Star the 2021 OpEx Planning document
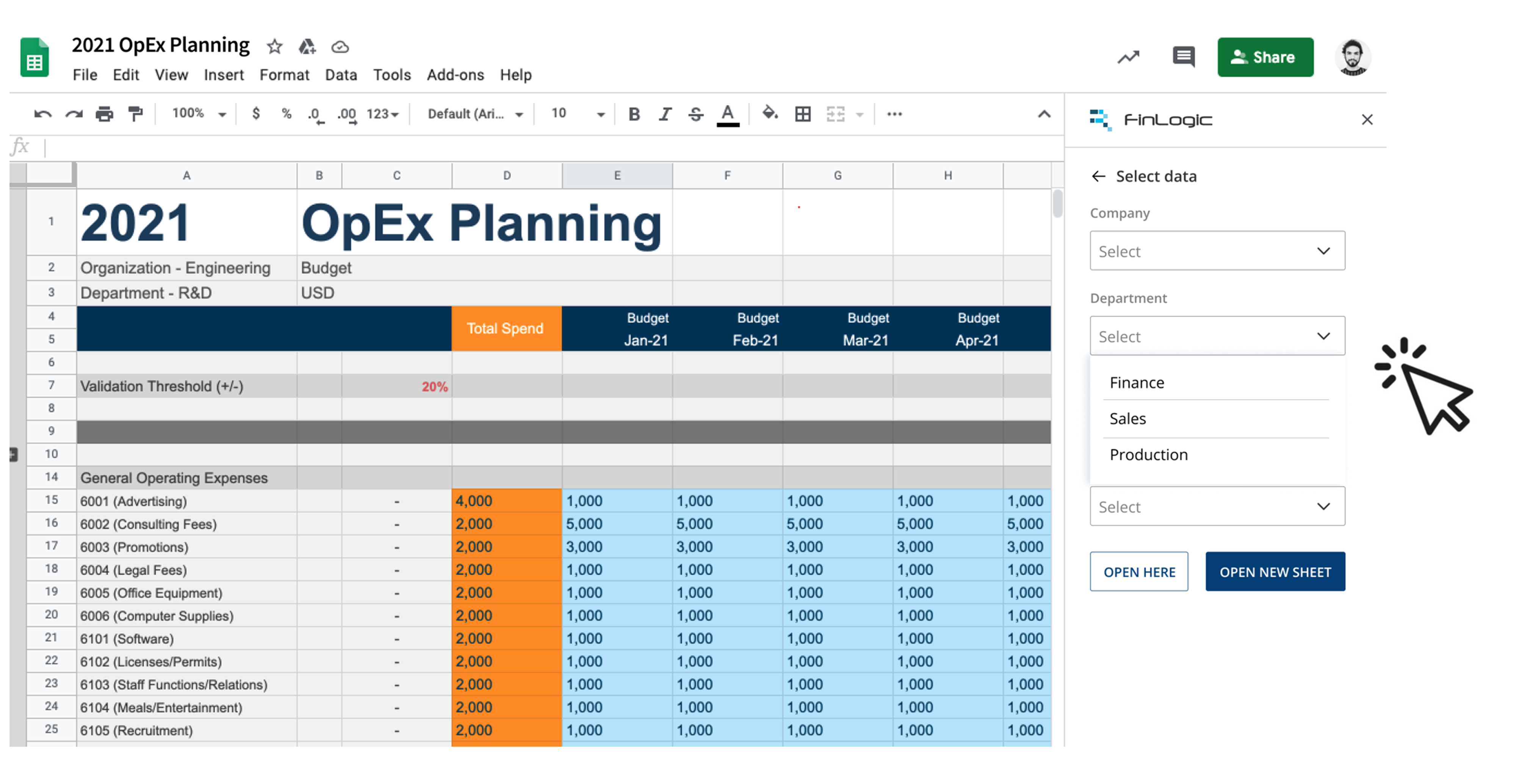This screenshot has width=1516, height=784. coord(274,47)
